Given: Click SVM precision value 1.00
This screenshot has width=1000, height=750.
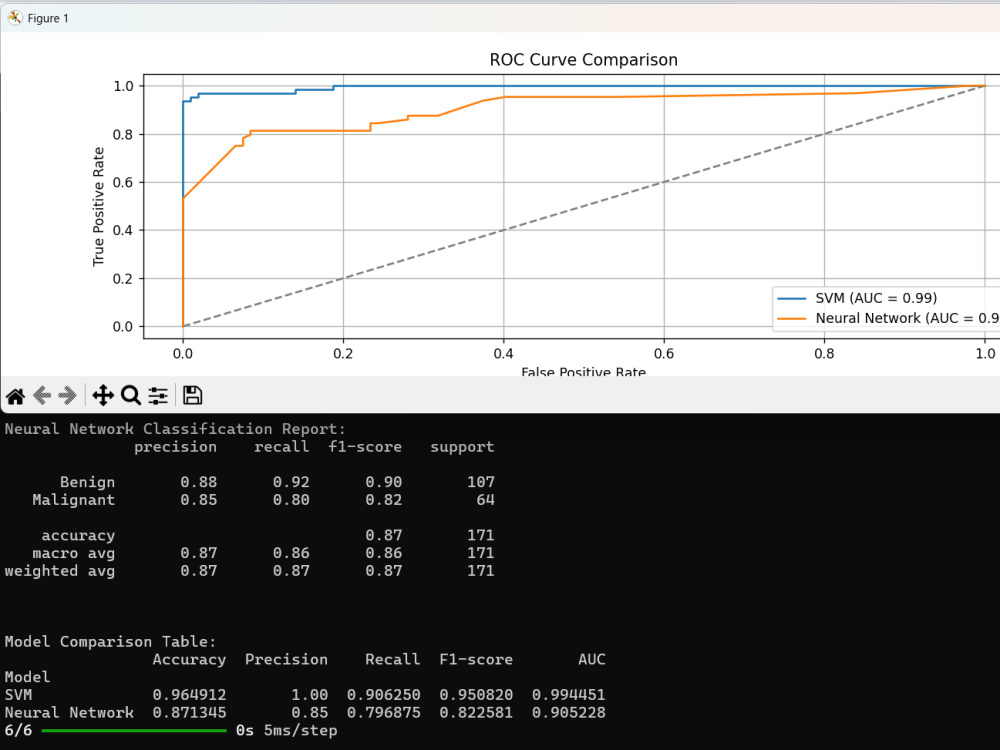Looking at the screenshot, I should click(310, 695).
